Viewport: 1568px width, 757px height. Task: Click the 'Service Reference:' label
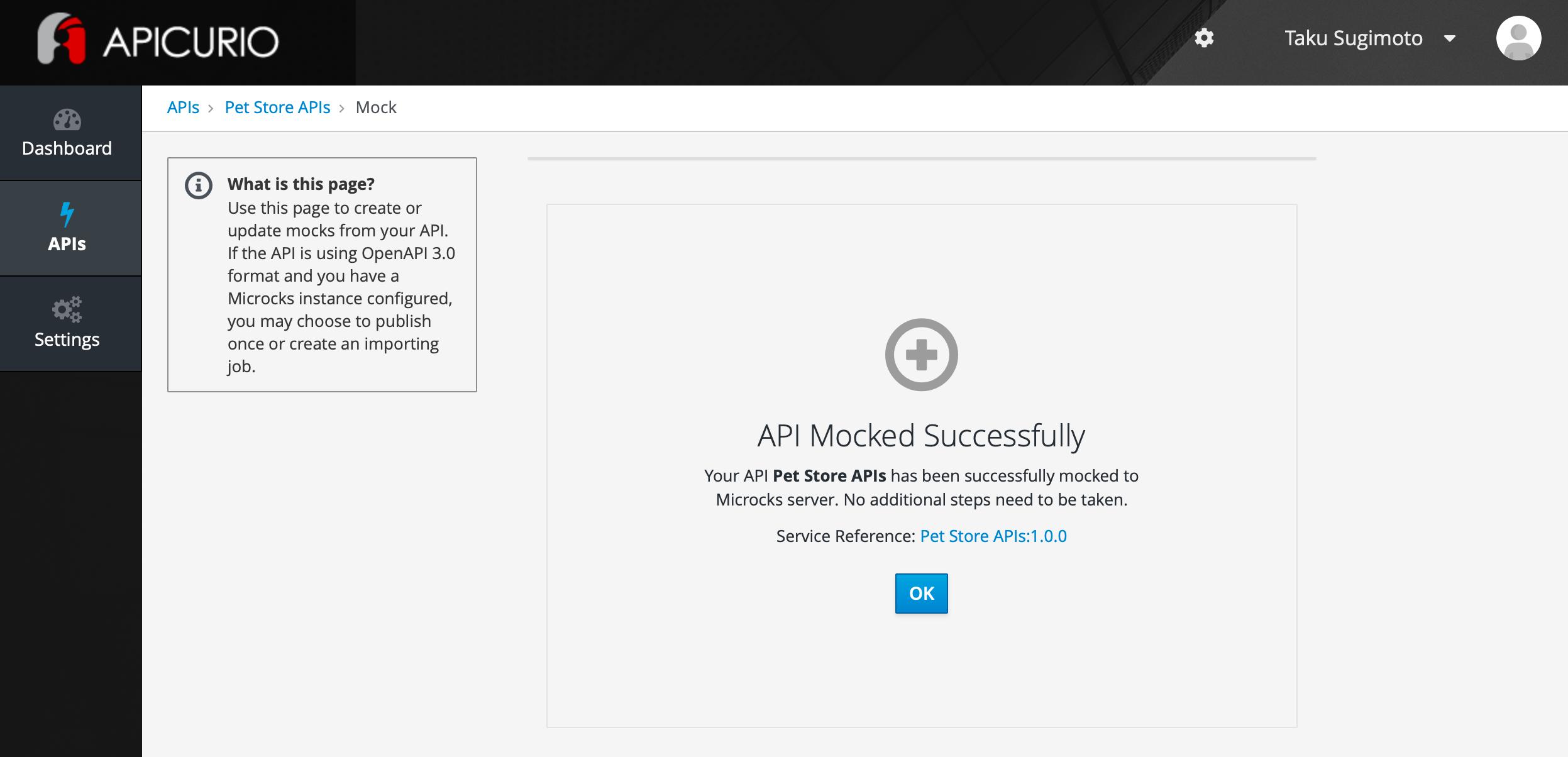(846, 536)
